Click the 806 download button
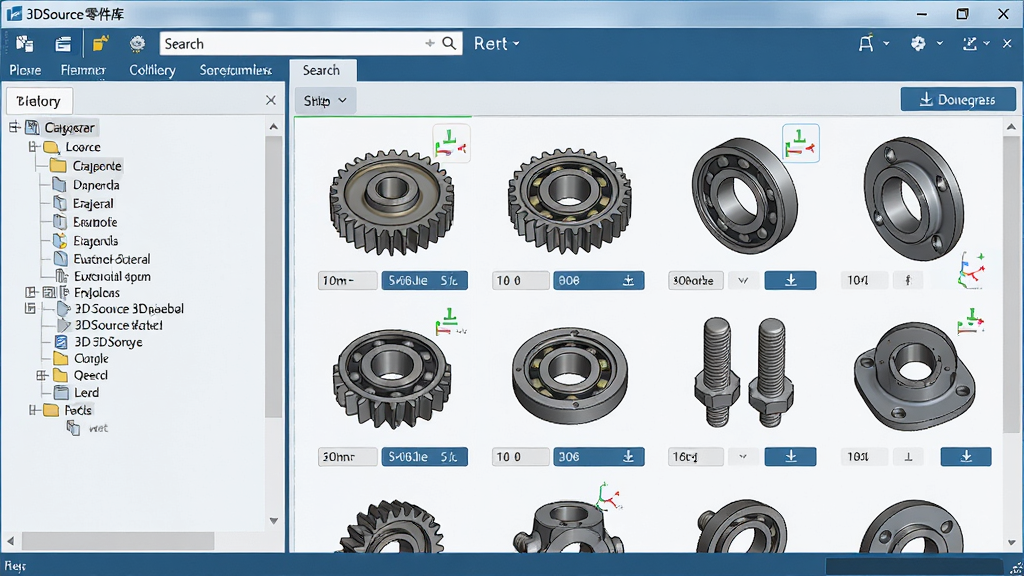The width and height of the screenshot is (1024, 576). coord(599,280)
